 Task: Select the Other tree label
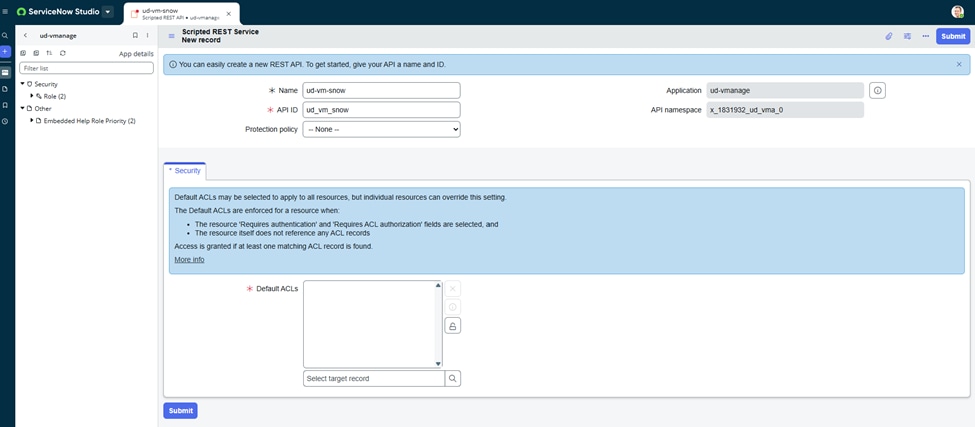tap(43, 109)
